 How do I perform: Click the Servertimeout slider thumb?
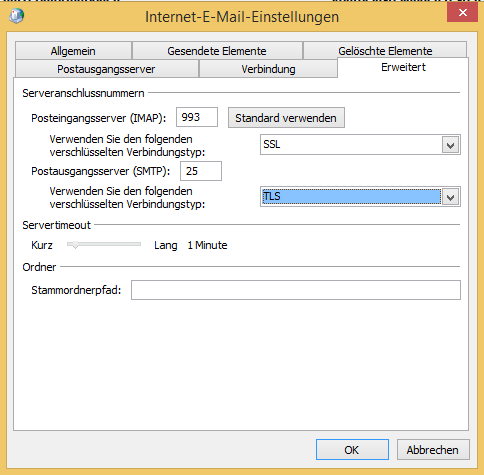(75, 245)
